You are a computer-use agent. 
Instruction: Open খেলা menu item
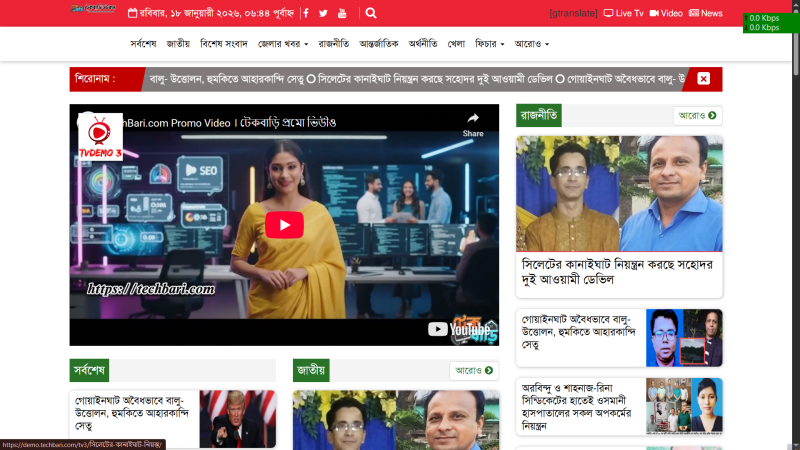click(x=456, y=44)
